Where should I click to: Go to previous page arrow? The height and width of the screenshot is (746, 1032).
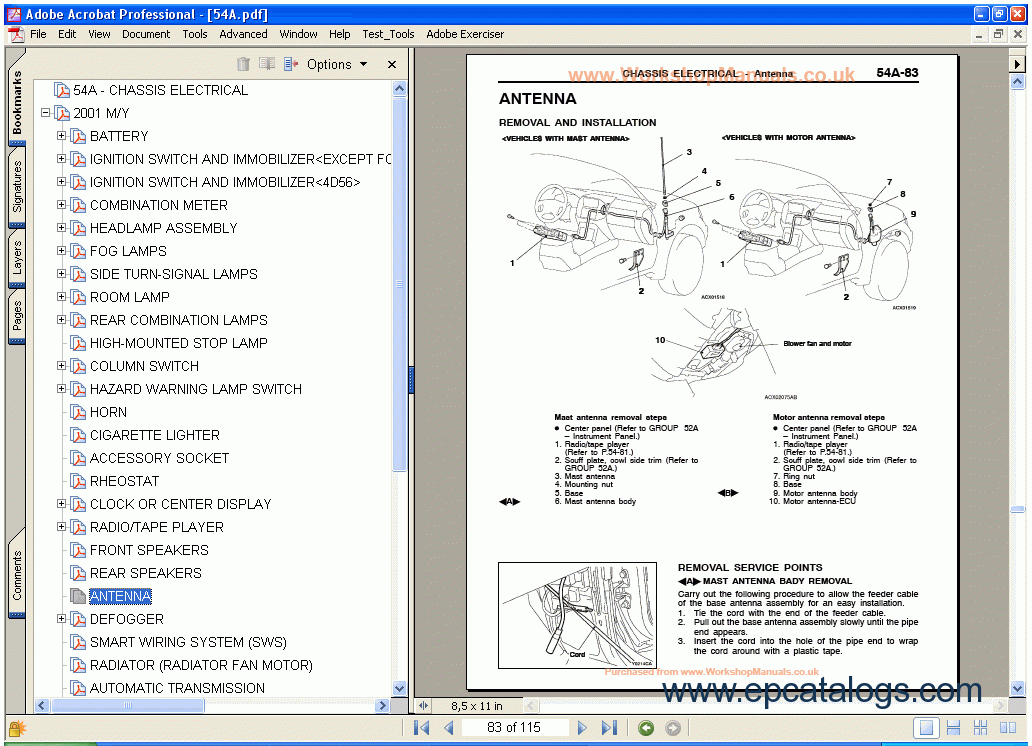[x=449, y=728]
